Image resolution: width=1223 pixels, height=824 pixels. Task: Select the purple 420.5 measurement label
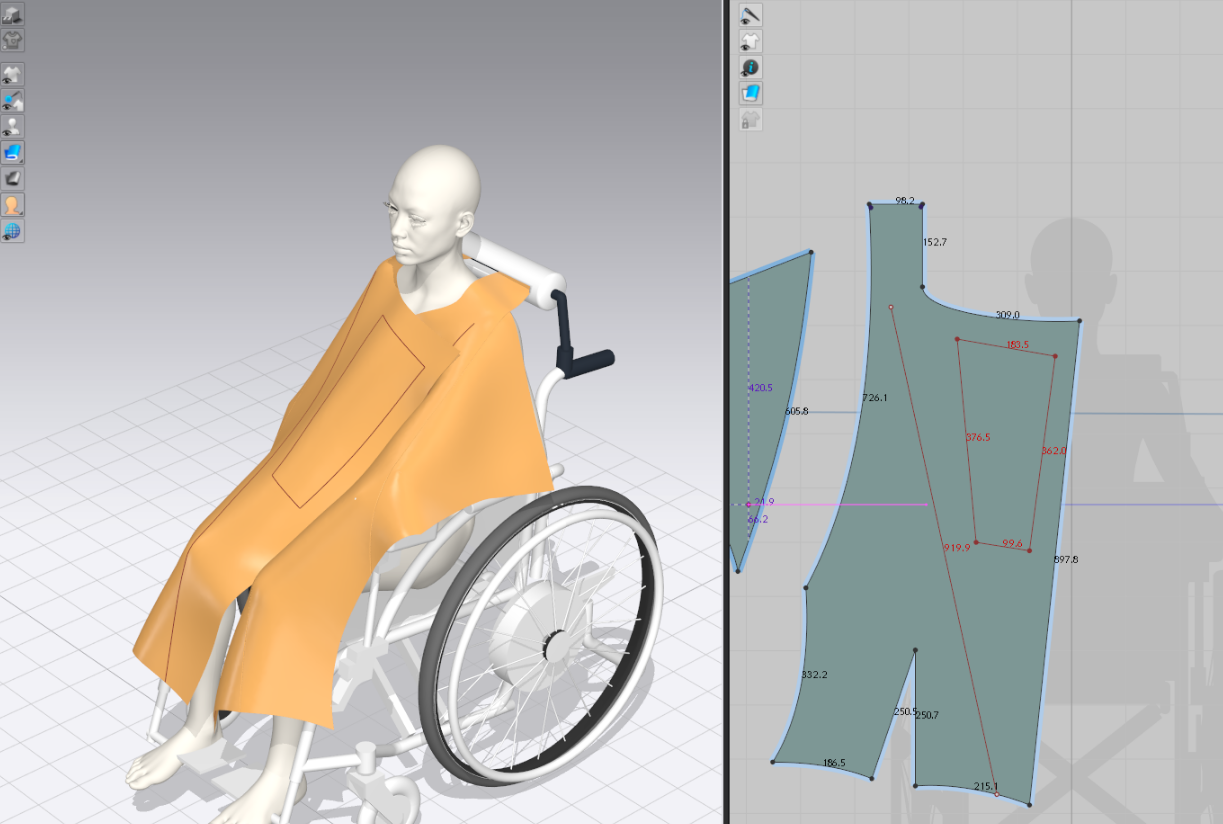pyautogui.click(x=760, y=387)
